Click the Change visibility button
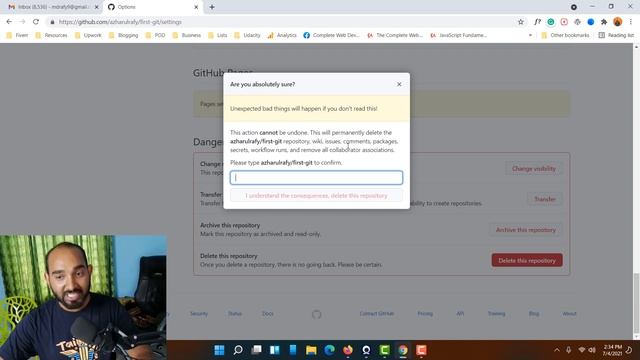Image resolution: width=640 pixels, height=360 pixels. 534,169
